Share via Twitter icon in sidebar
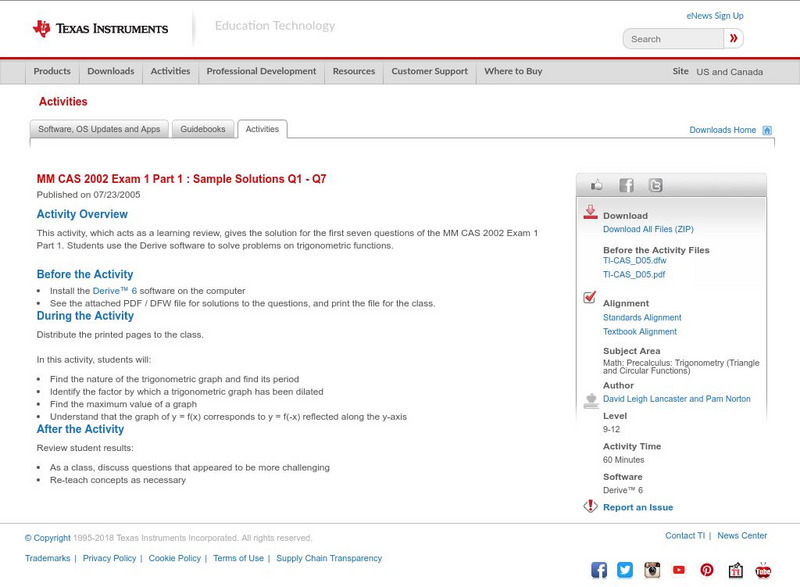 (x=655, y=185)
